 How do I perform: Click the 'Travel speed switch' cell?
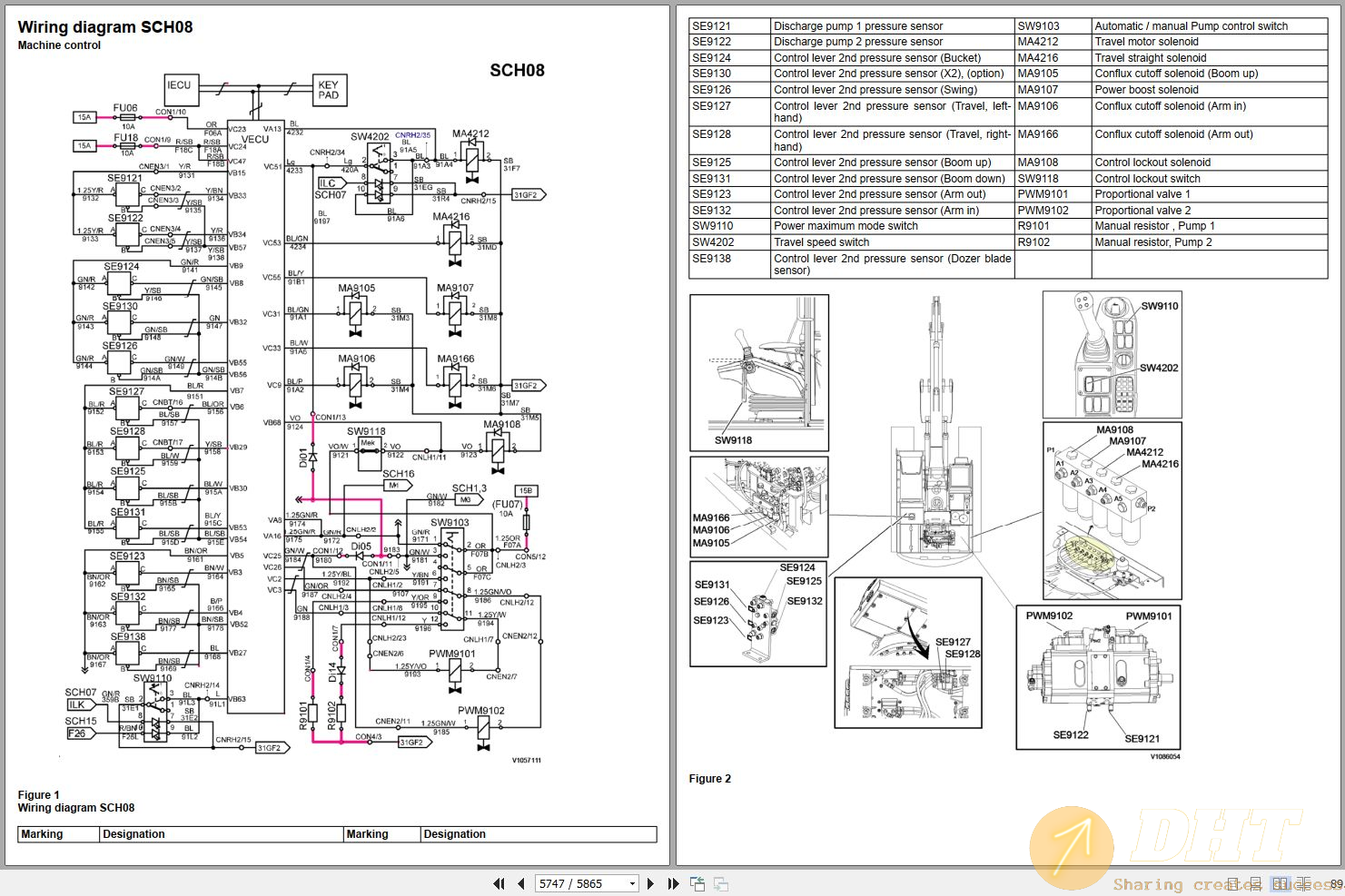click(893, 242)
